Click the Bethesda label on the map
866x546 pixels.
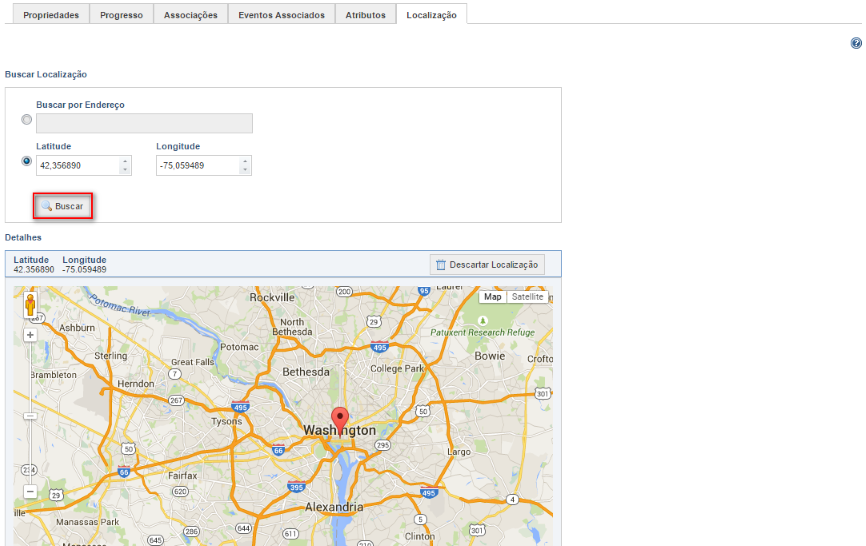(306, 372)
